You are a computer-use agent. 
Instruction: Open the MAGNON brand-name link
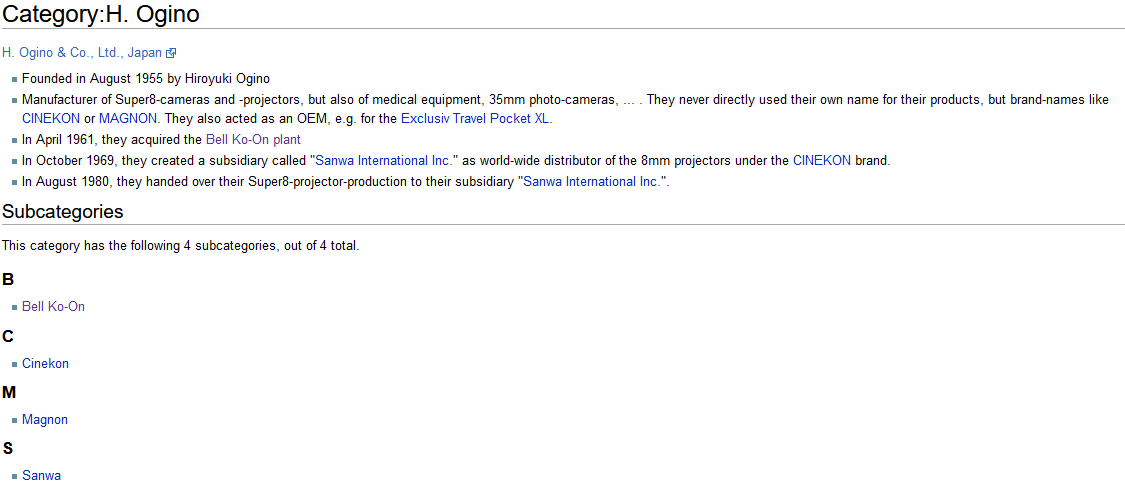[x=127, y=118]
